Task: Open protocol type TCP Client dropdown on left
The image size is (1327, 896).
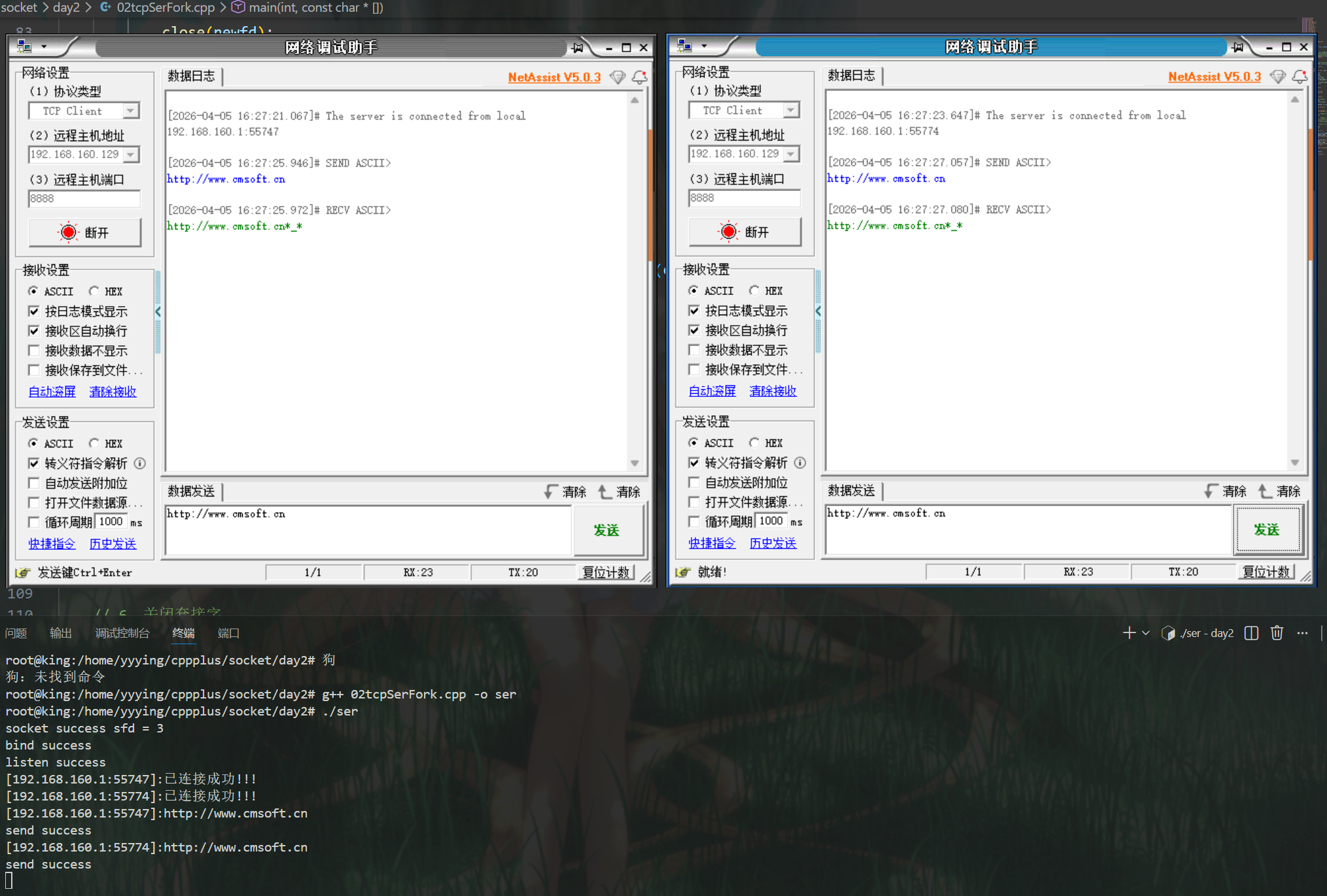Action: pos(131,111)
